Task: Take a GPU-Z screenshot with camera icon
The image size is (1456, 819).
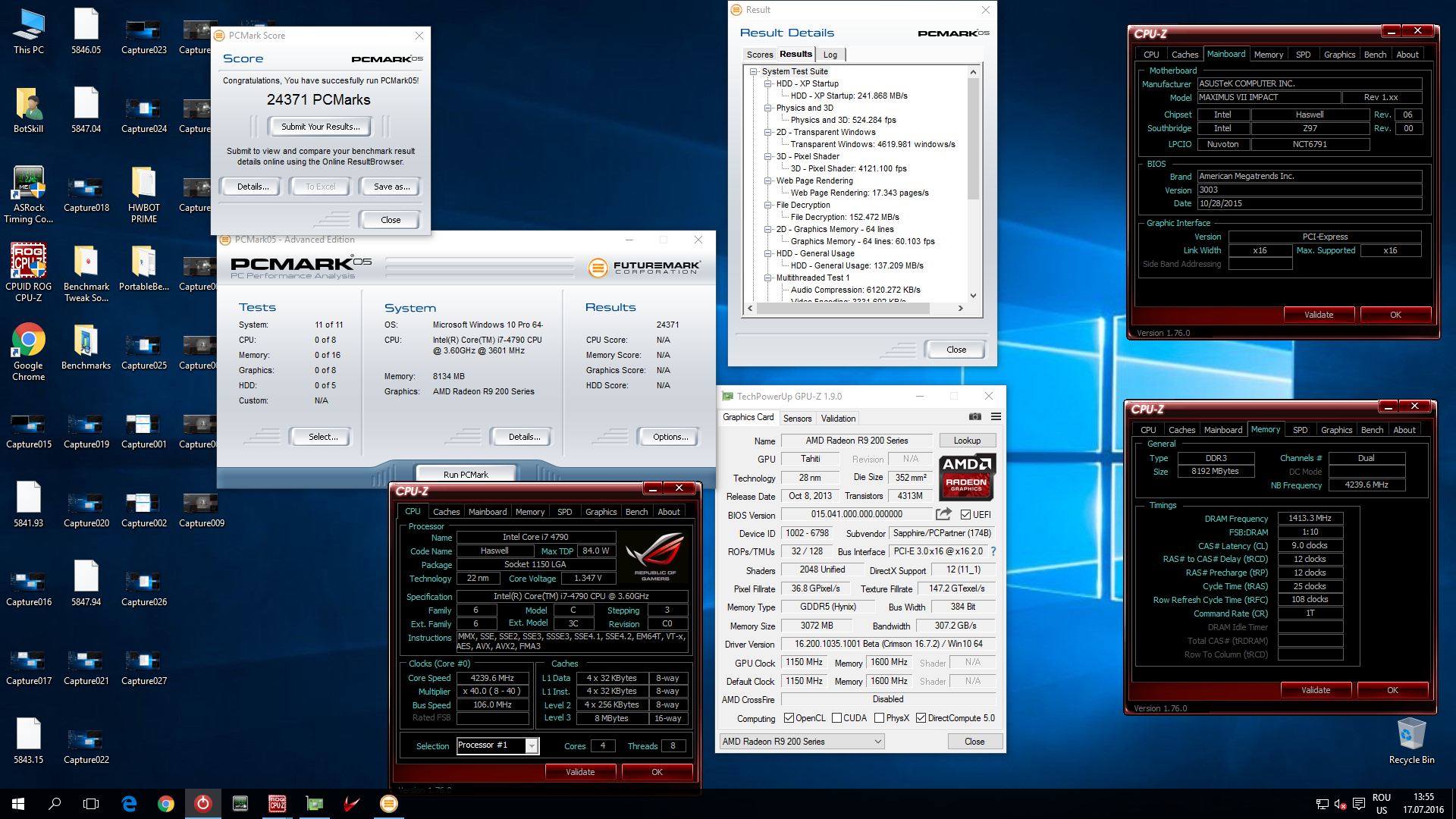Action: point(974,417)
